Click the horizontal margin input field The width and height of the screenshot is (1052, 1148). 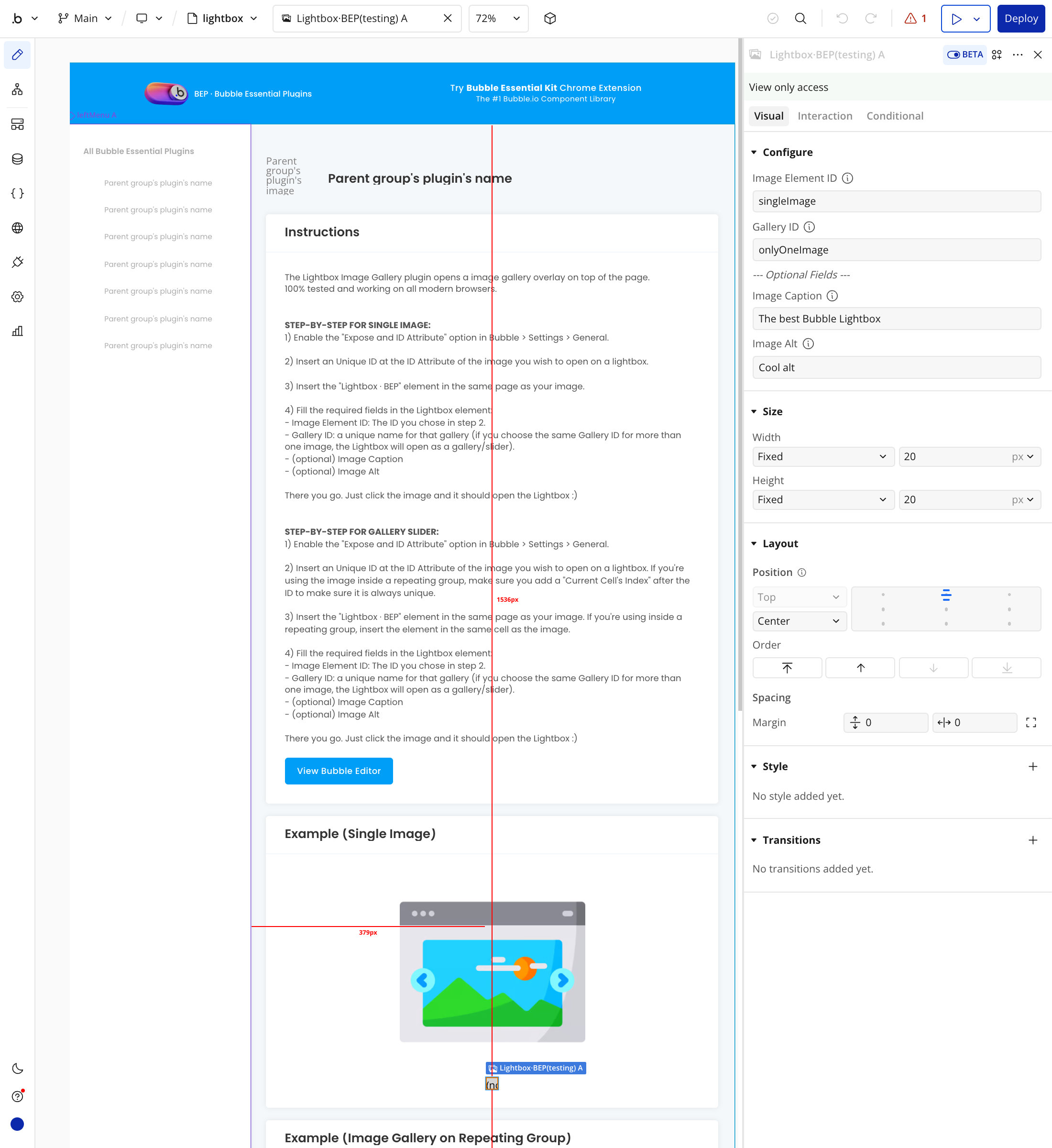pos(975,722)
